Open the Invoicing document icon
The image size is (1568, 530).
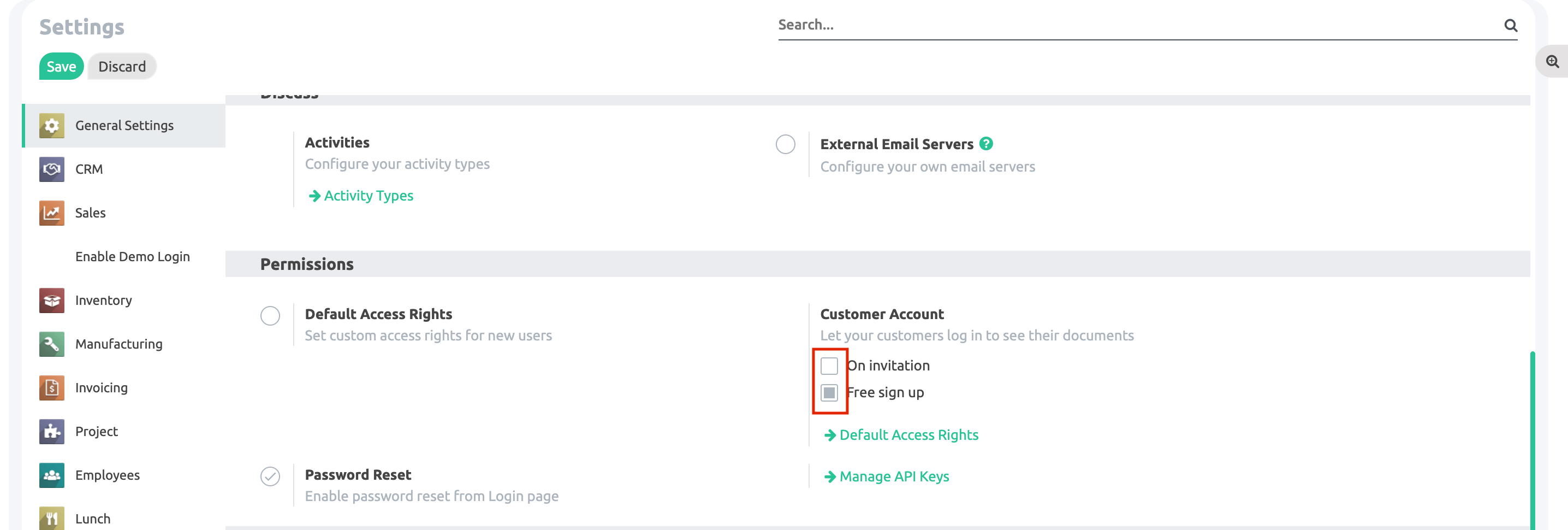pyautogui.click(x=51, y=388)
